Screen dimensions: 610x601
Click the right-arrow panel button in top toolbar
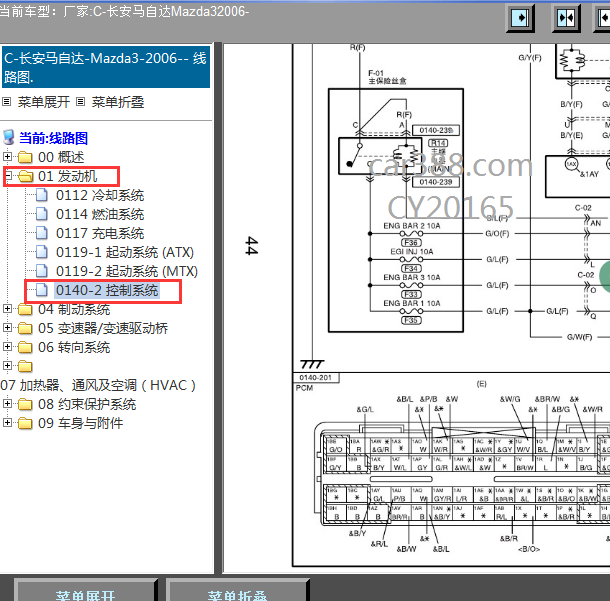(x=520, y=18)
